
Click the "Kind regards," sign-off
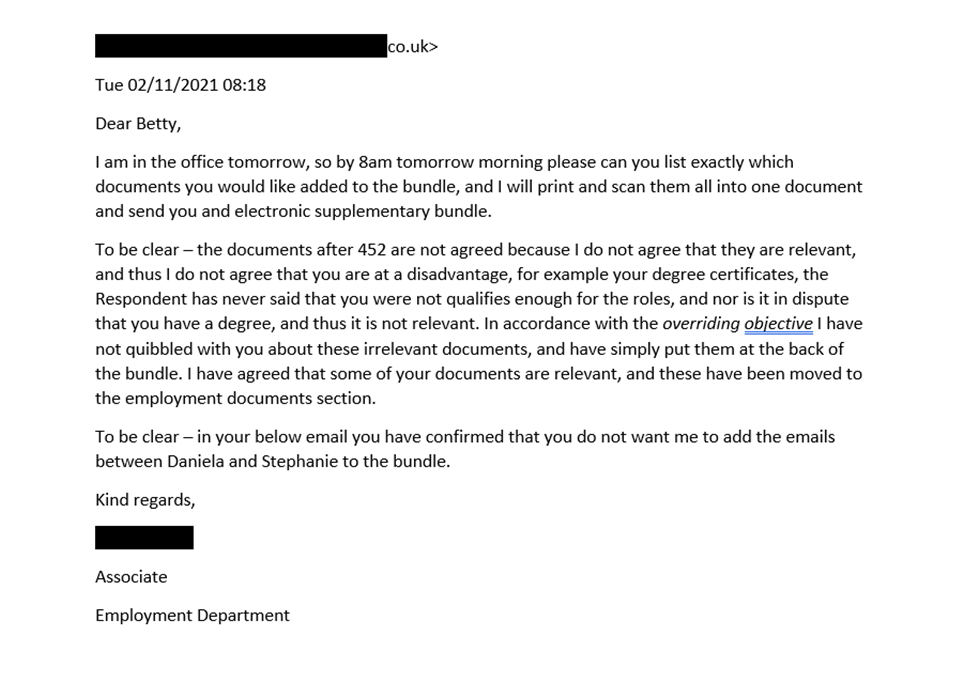point(145,500)
